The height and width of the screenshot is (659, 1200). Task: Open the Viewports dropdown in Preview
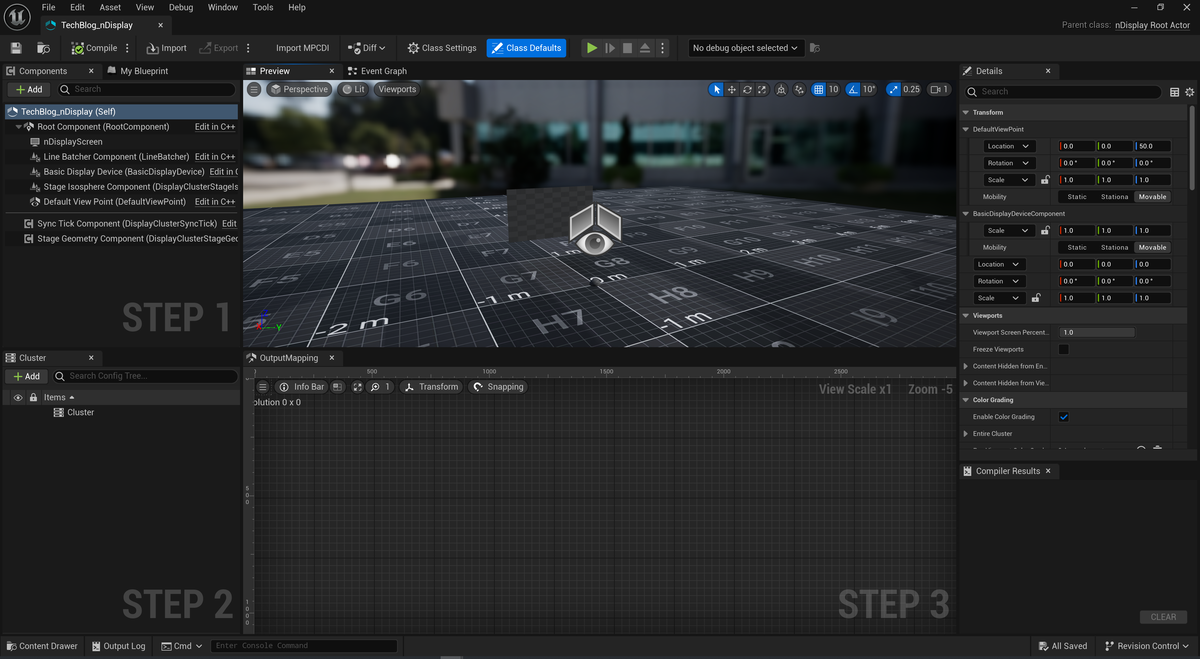click(397, 89)
